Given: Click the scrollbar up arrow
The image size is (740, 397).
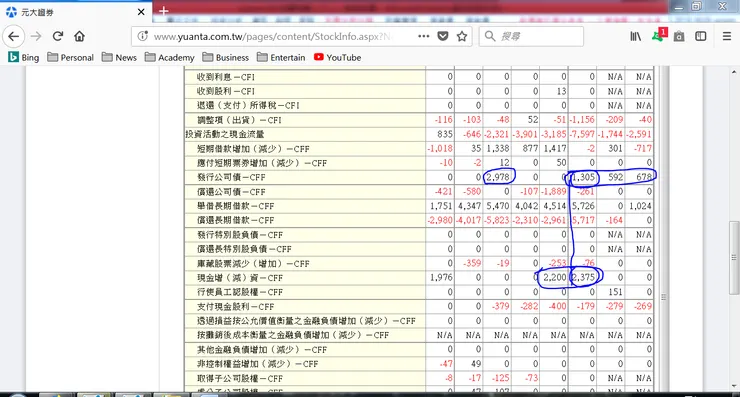Looking at the screenshot, I should click(733, 72).
